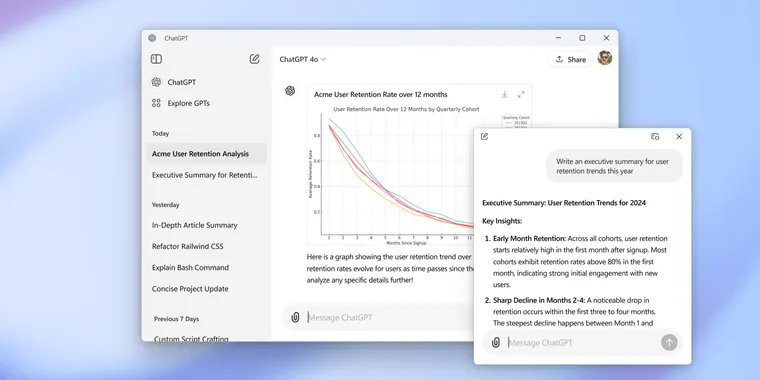Screen dimensions: 760x380
Task: Open Explain Bash Command chat
Action: pos(206,268)
